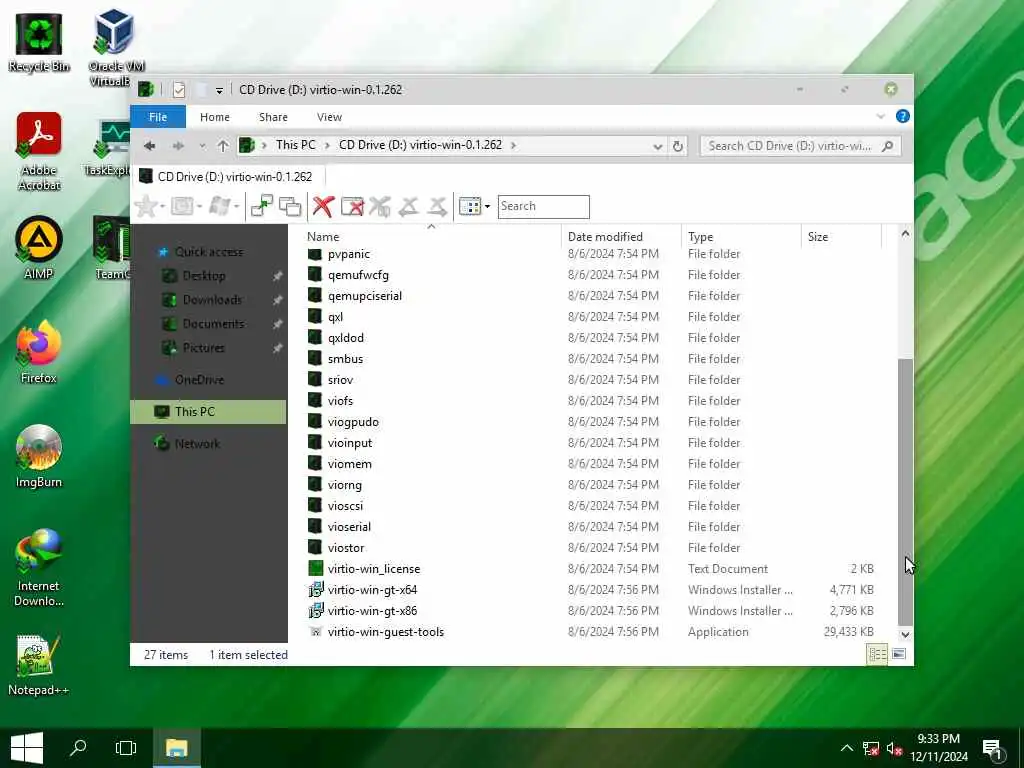1024x768 pixels.
Task: Select the CD Drive (D:) virtio-win-0.1.262 tab
Action: click(228, 177)
